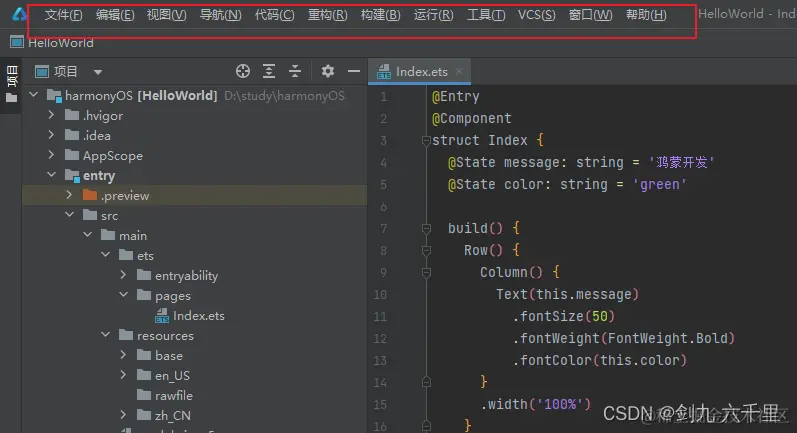The image size is (797, 433).
Task: Open the 代码(C) menu
Action: click(x=274, y=15)
